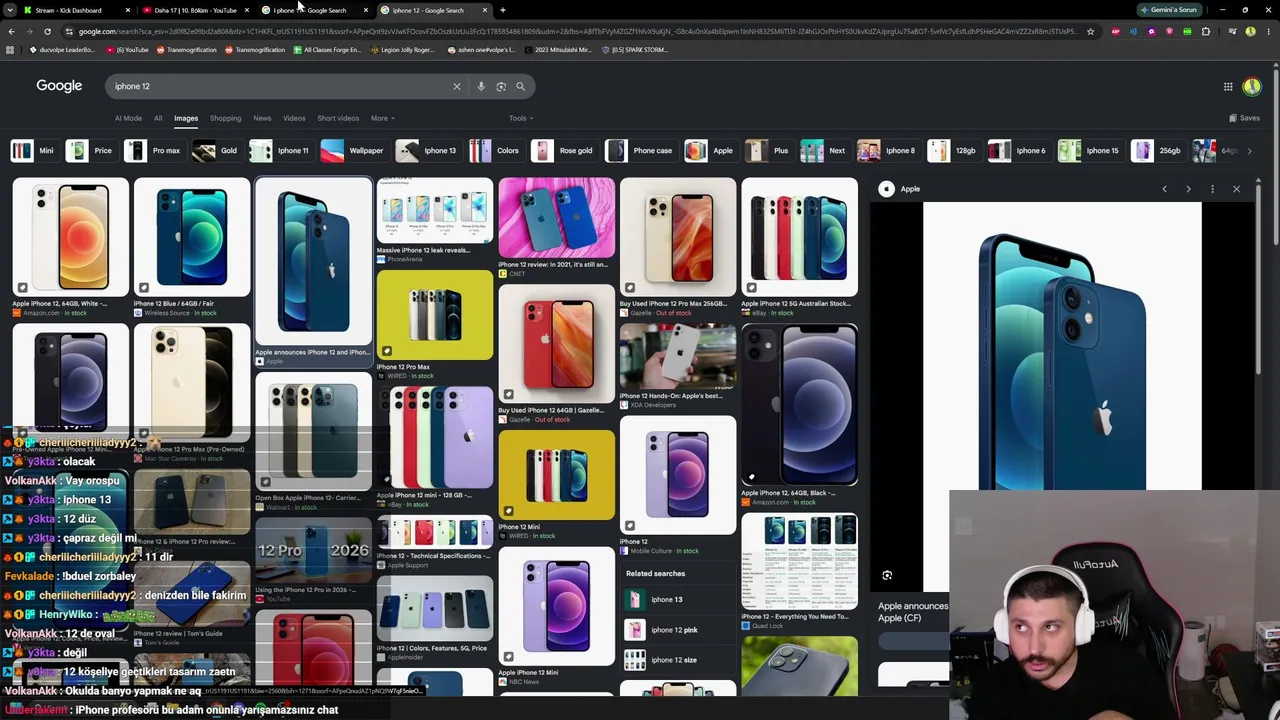Switch to the Videos tab
This screenshot has width=1280, height=720.
point(294,118)
